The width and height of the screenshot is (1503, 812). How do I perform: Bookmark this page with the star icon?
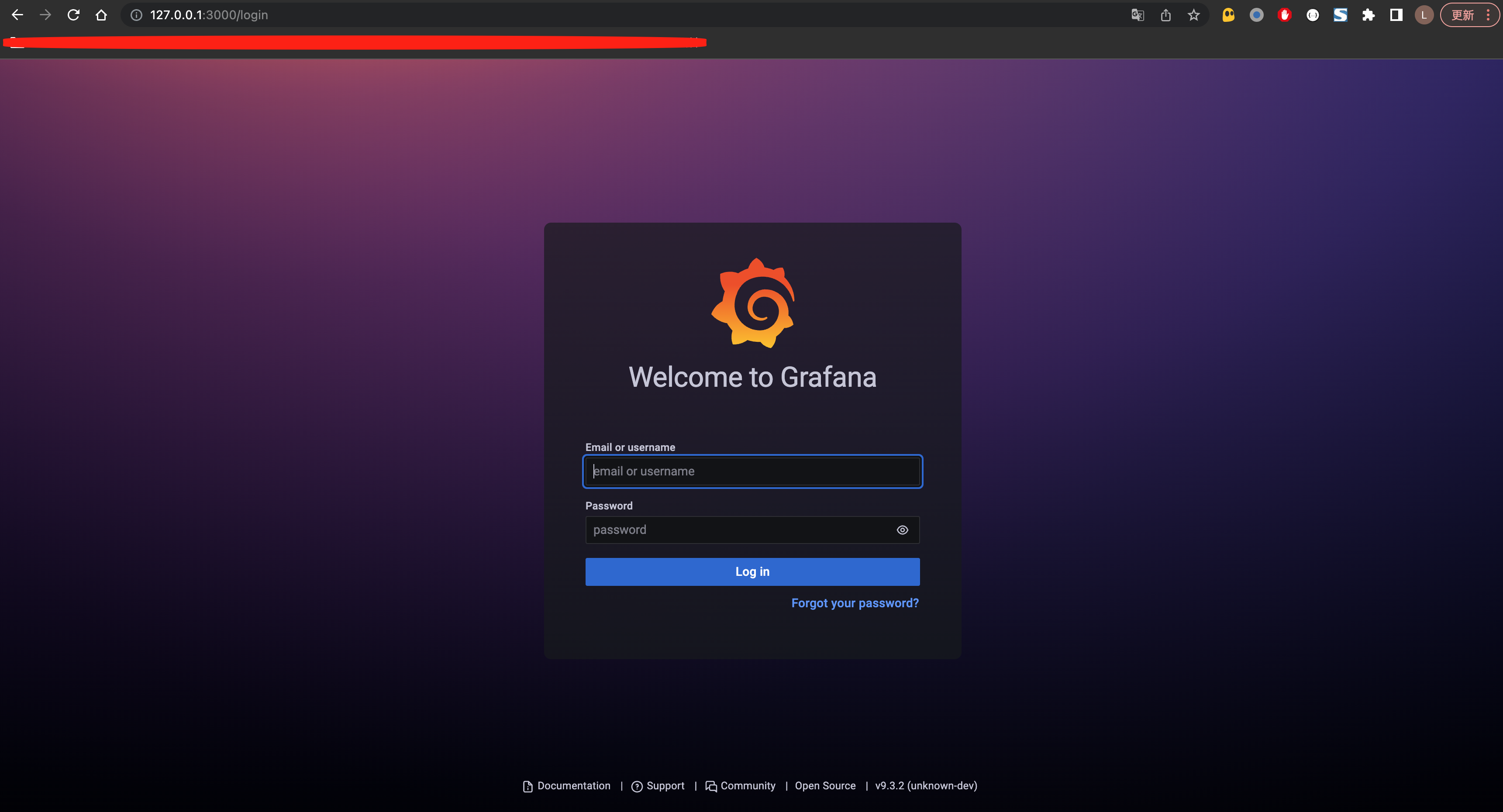1194,15
